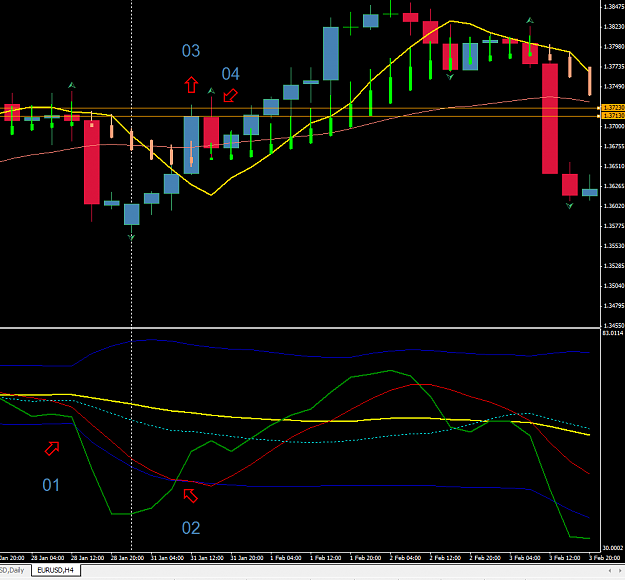Image resolution: width=625 pixels, height=580 pixels.
Task: Select the white dotted vertical line
Action: click(x=132, y=275)
